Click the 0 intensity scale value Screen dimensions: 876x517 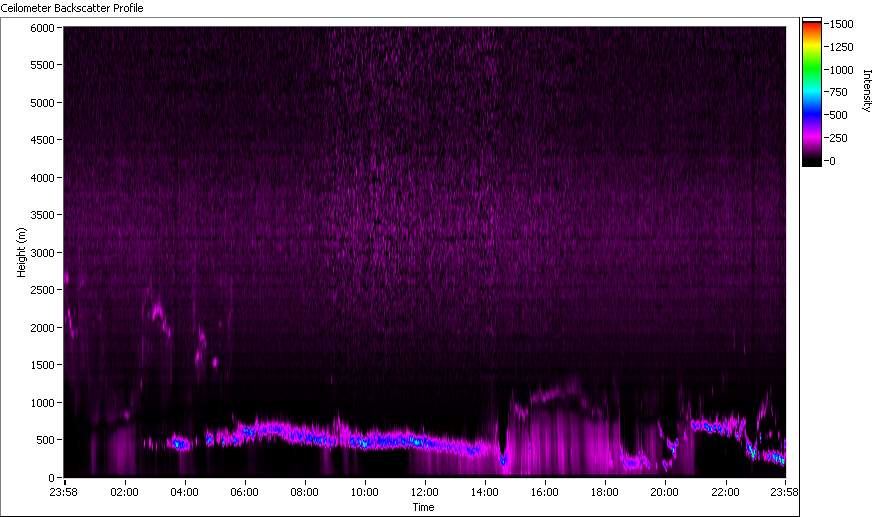click(x=832, y=161)
